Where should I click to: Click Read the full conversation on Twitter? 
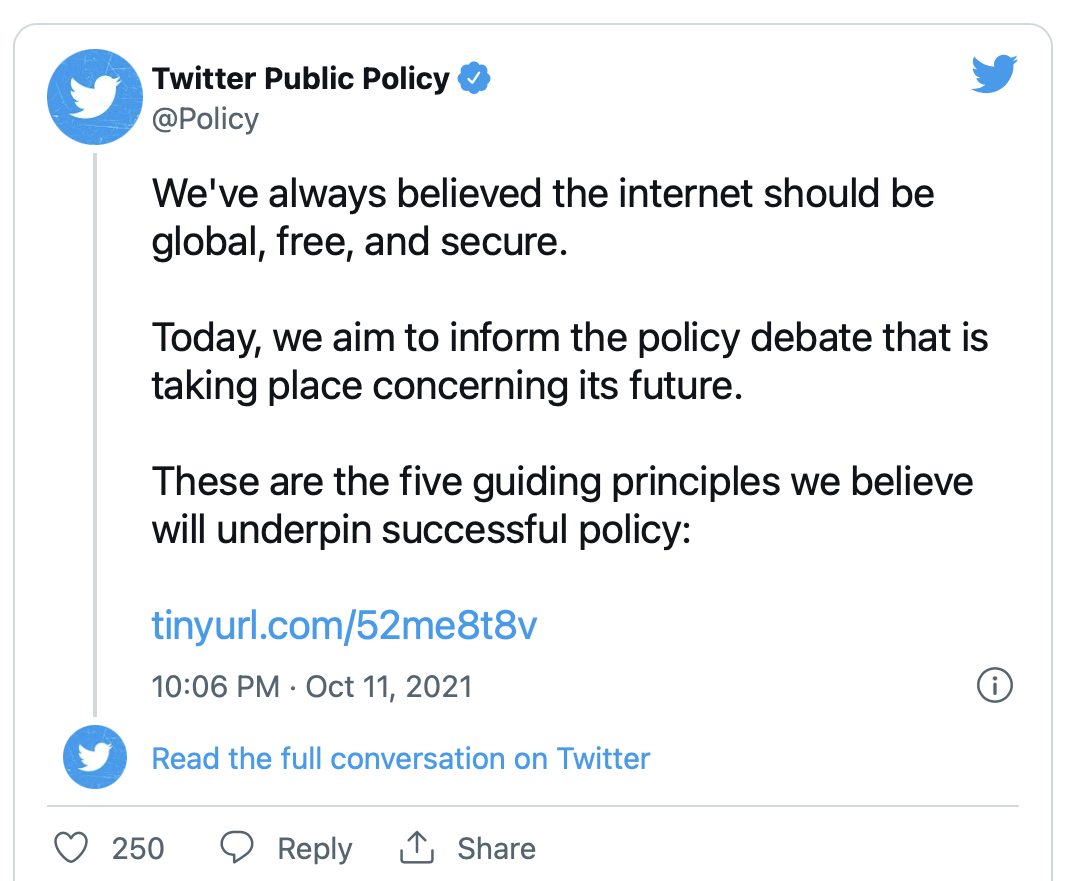tap(401, 759)
